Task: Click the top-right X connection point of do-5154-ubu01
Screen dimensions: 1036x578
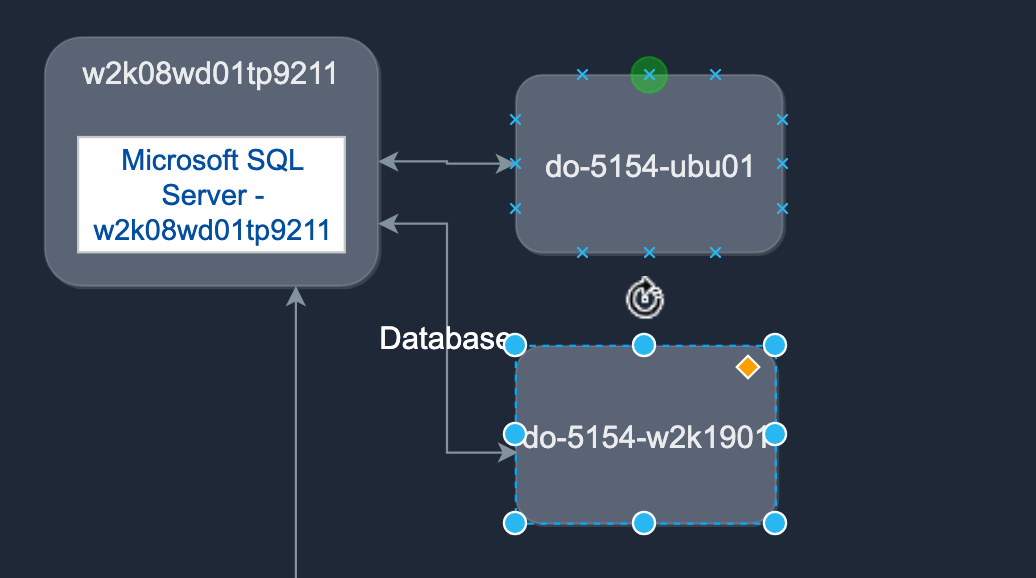Action: point(716,74)
